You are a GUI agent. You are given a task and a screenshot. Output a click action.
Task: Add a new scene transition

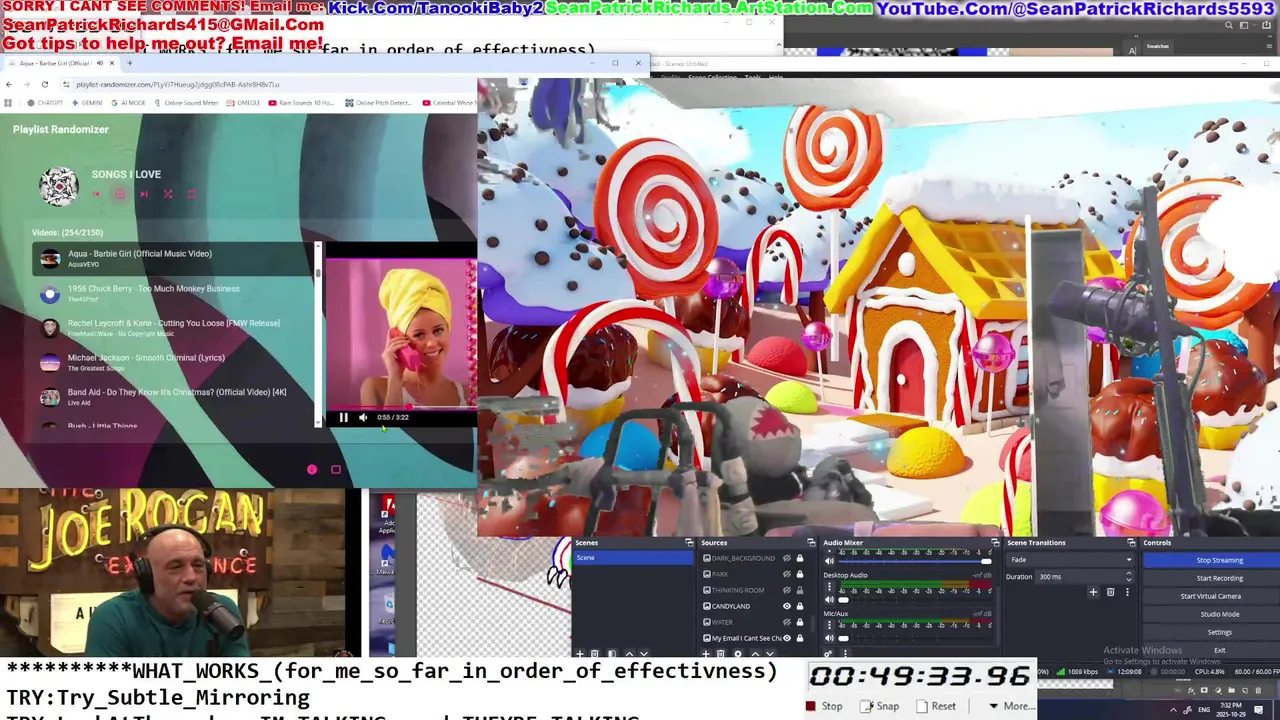[1093, 592]
